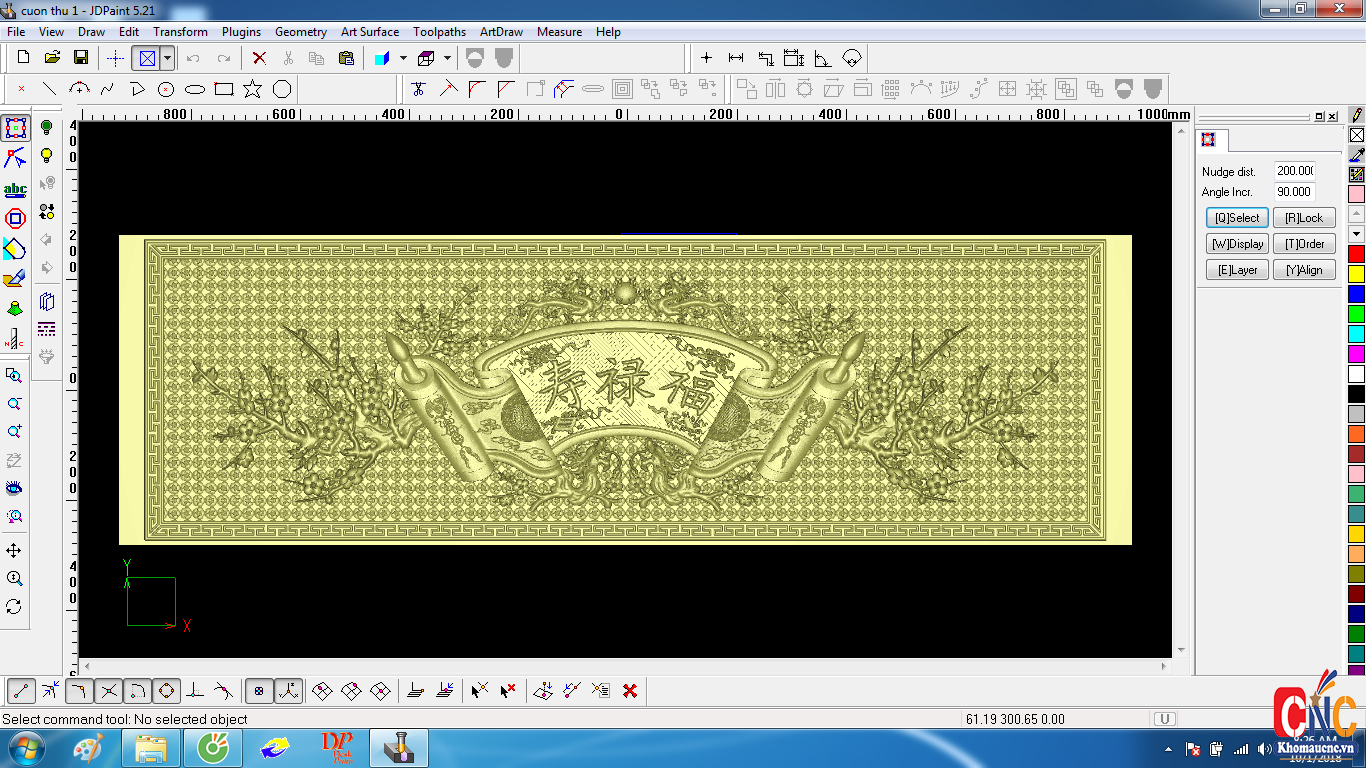
Task: Click the pan (four-arrow move) view tool
Action: pyautogui.click(x=14, y=551)
